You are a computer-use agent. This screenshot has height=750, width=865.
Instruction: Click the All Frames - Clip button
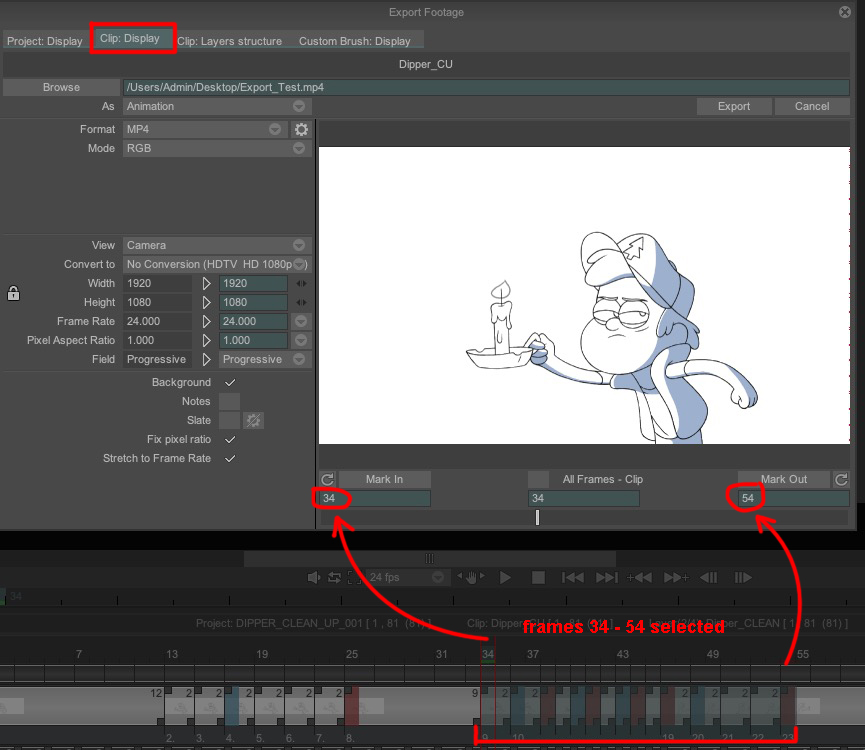(x=603, y=479)
